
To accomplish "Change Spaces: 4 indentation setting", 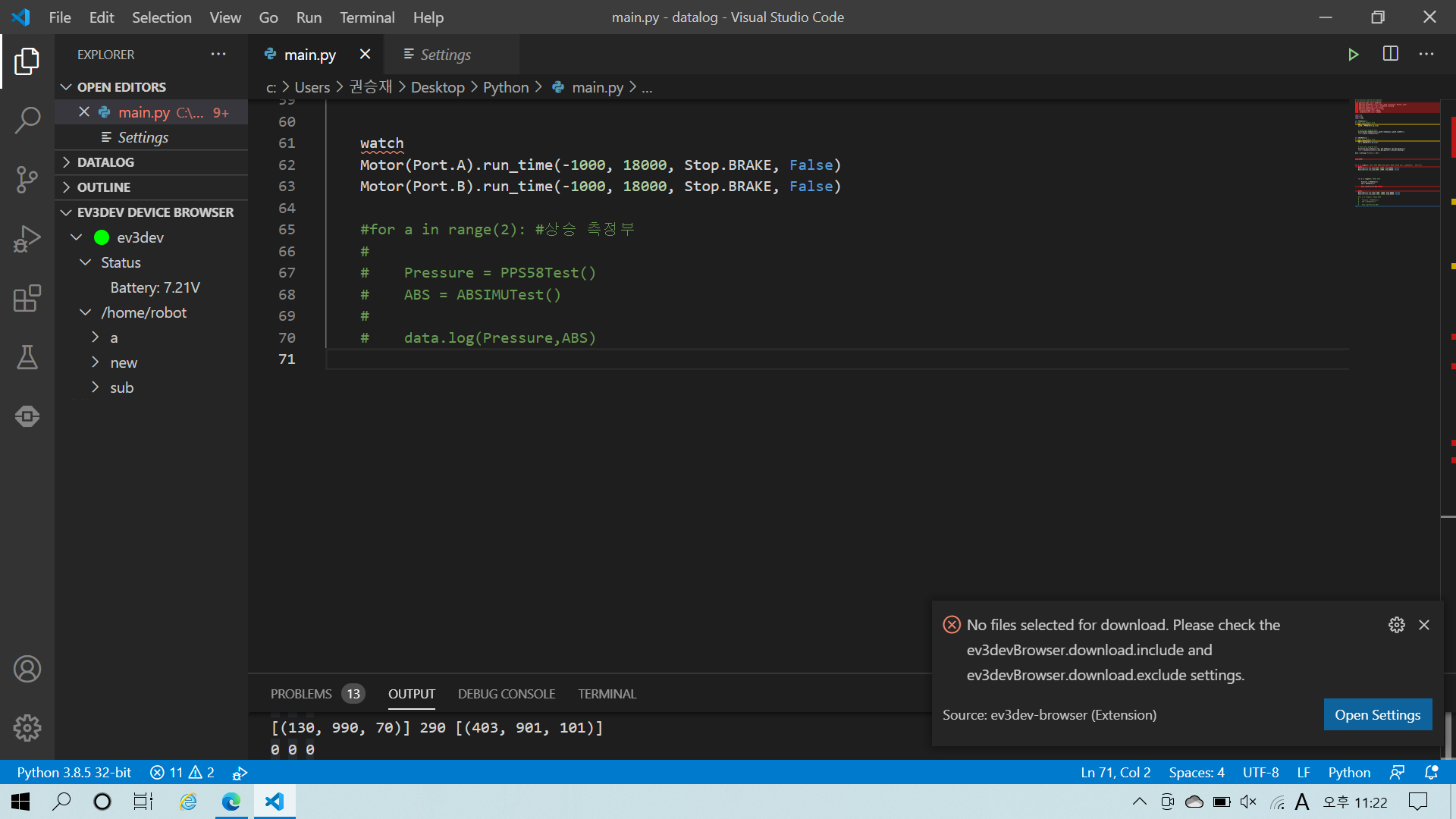I will (1197, 772).
